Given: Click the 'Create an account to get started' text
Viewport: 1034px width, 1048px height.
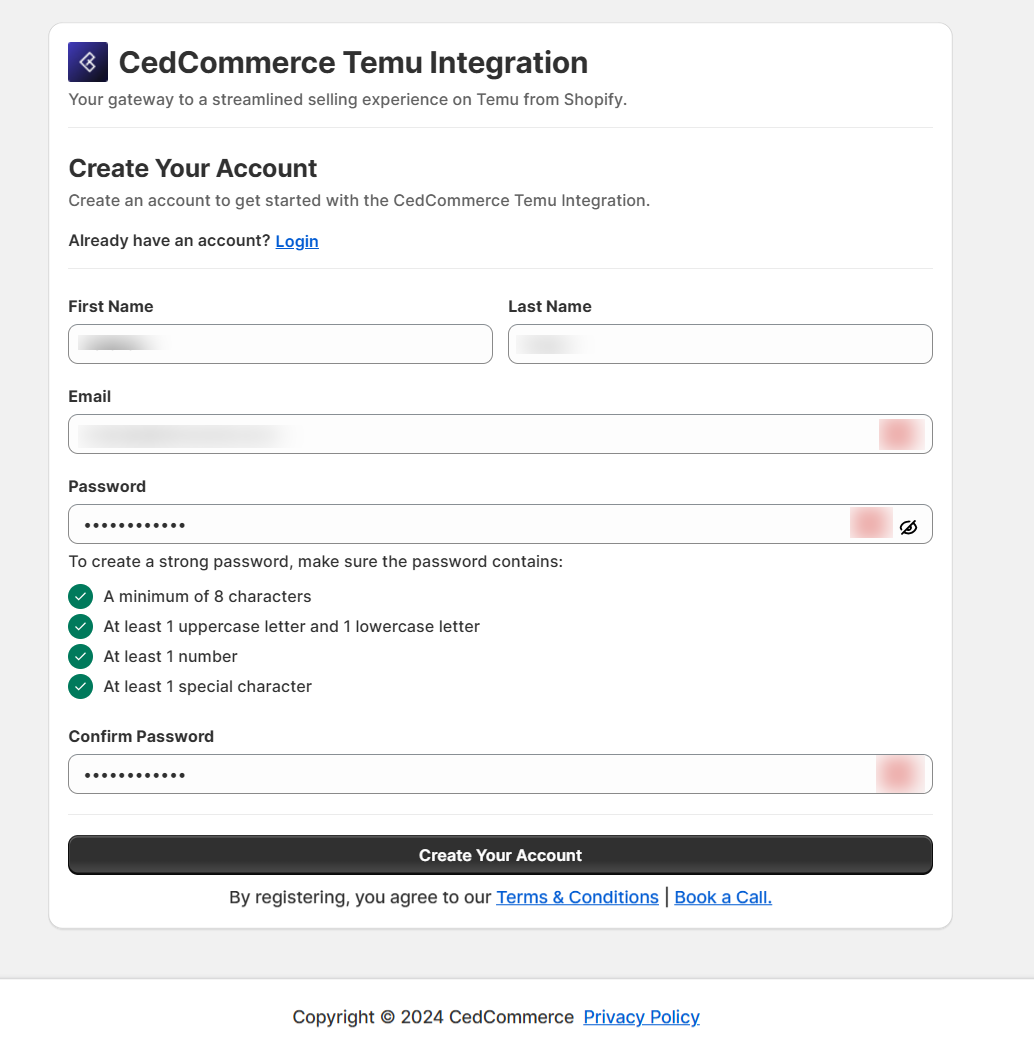Looking at the screenshot, I should coord(359,201).
